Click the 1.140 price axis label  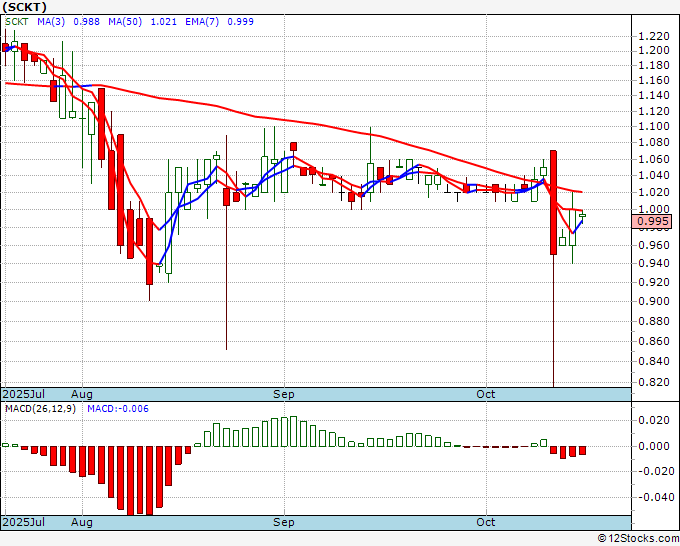[654, 95]
